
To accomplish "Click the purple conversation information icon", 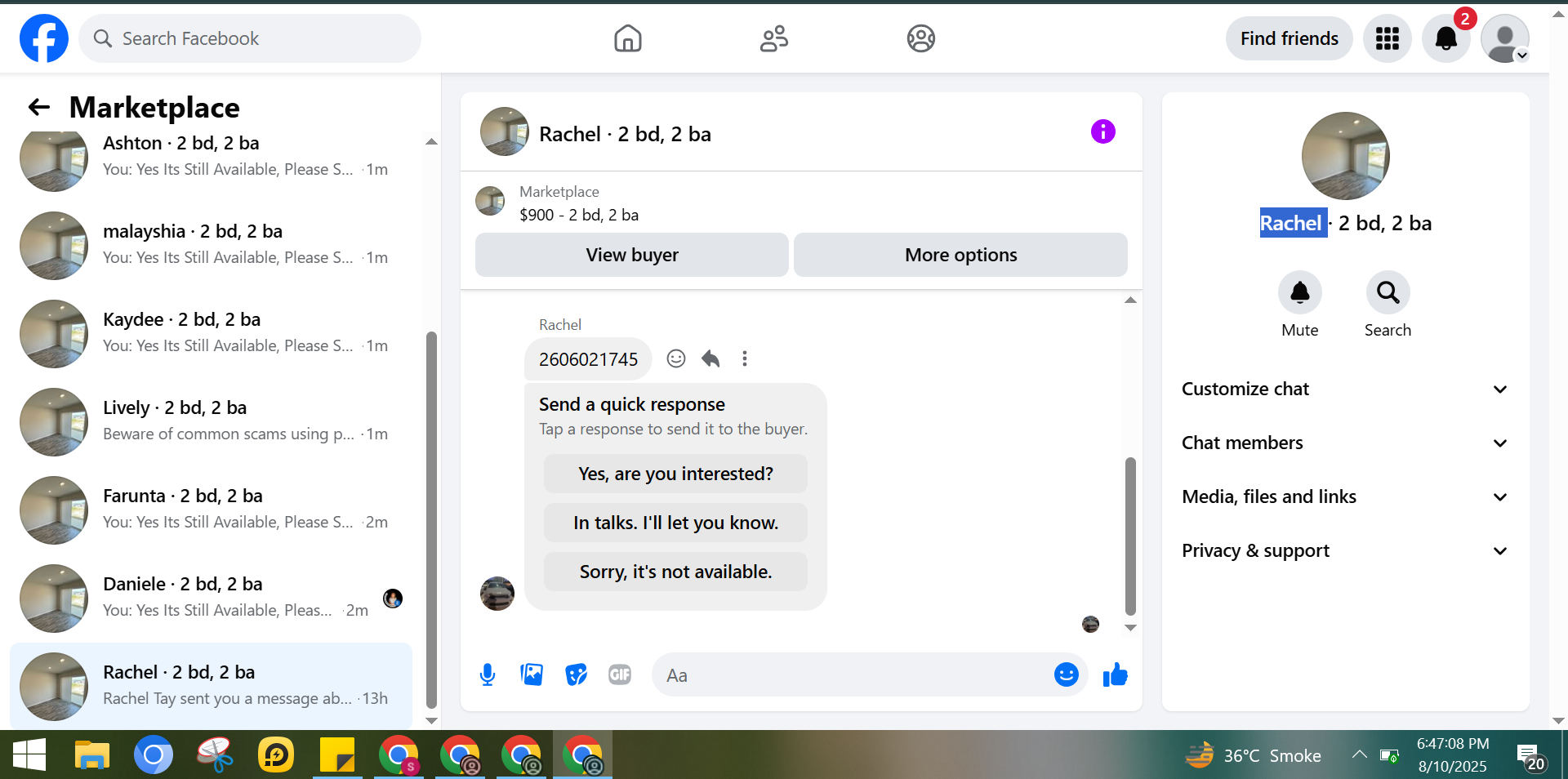I will [1102, 131].
